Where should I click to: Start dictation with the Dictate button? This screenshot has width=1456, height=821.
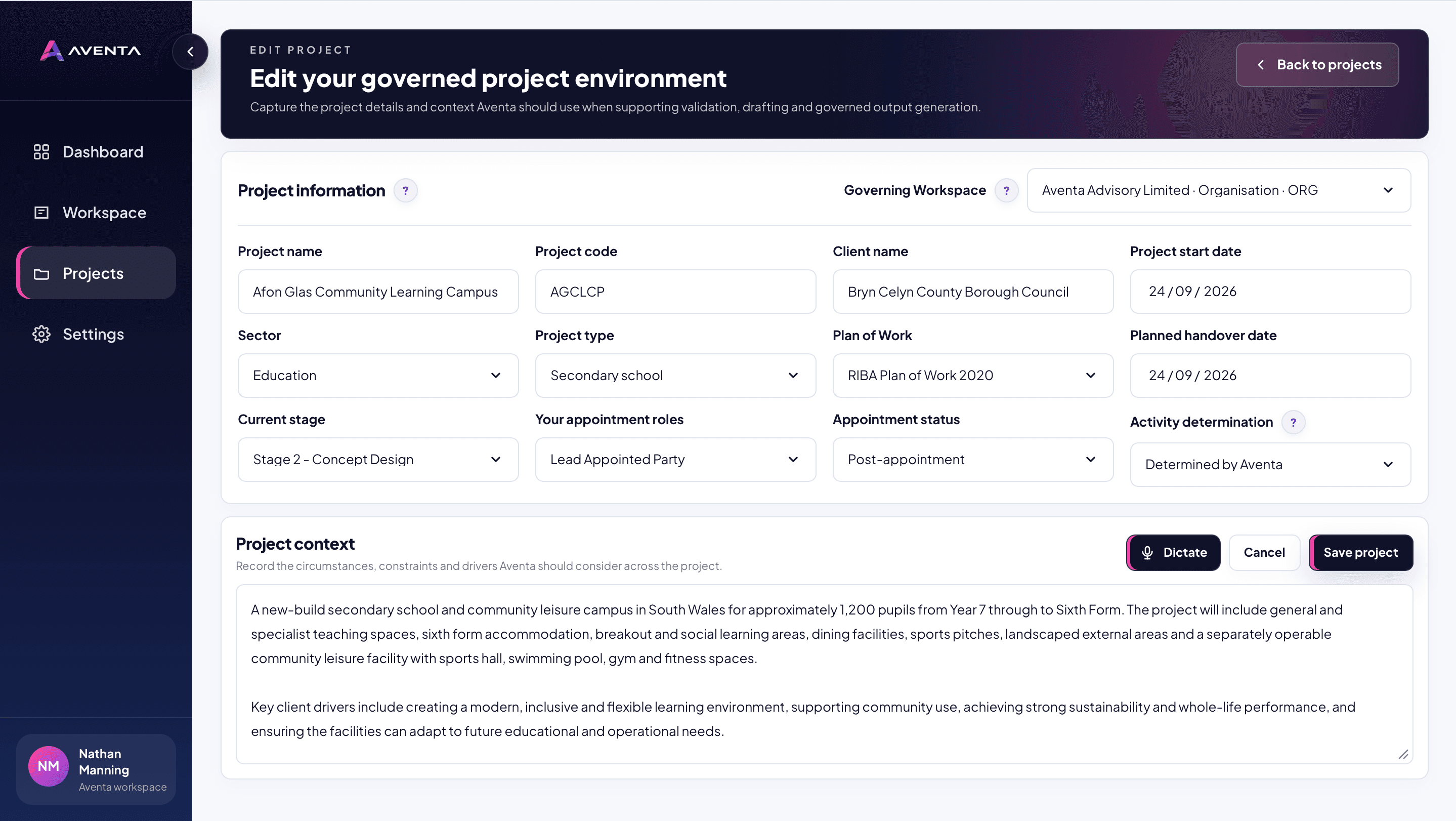pos(1173,552)
